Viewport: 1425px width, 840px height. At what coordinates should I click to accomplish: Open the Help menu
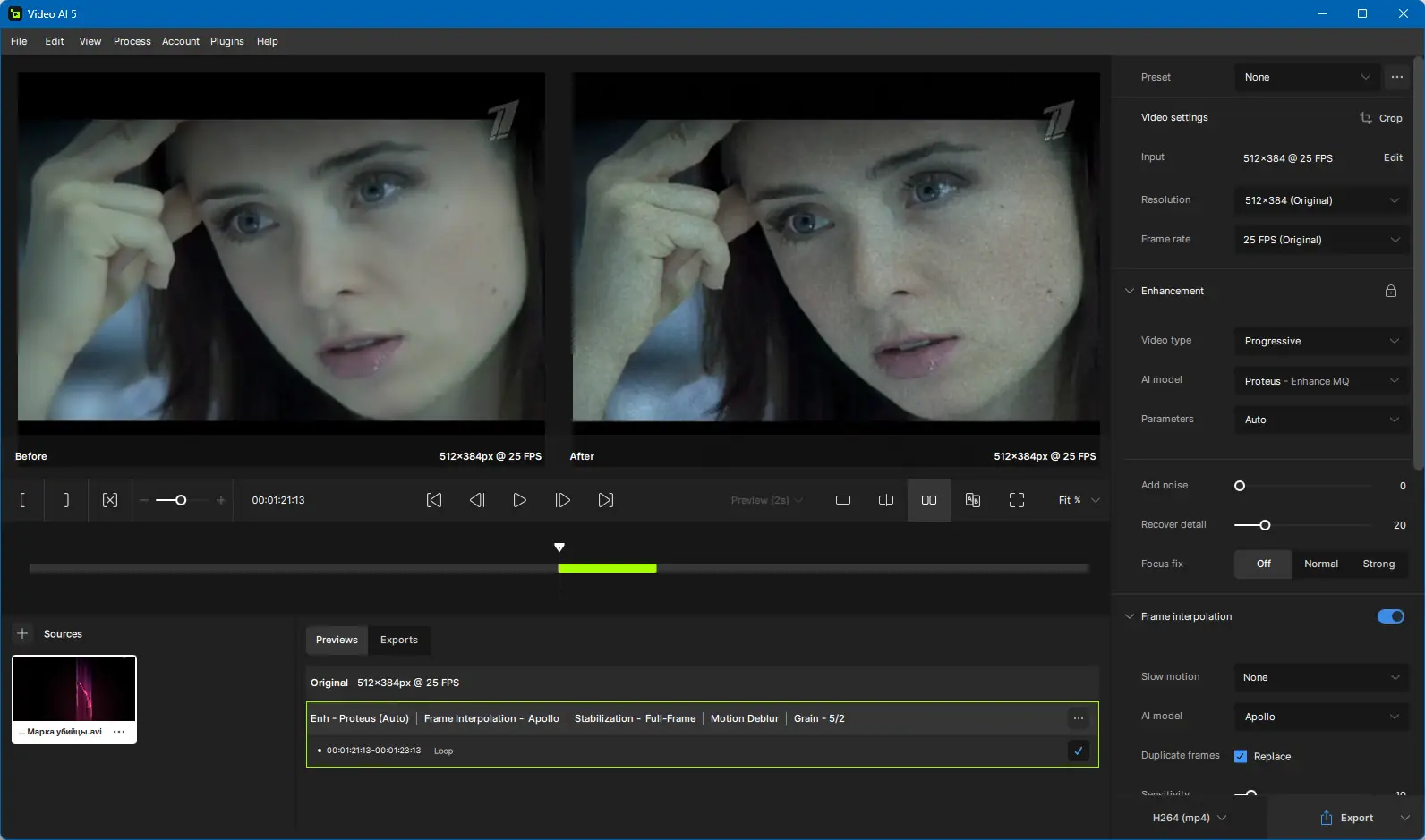[268, 41]
